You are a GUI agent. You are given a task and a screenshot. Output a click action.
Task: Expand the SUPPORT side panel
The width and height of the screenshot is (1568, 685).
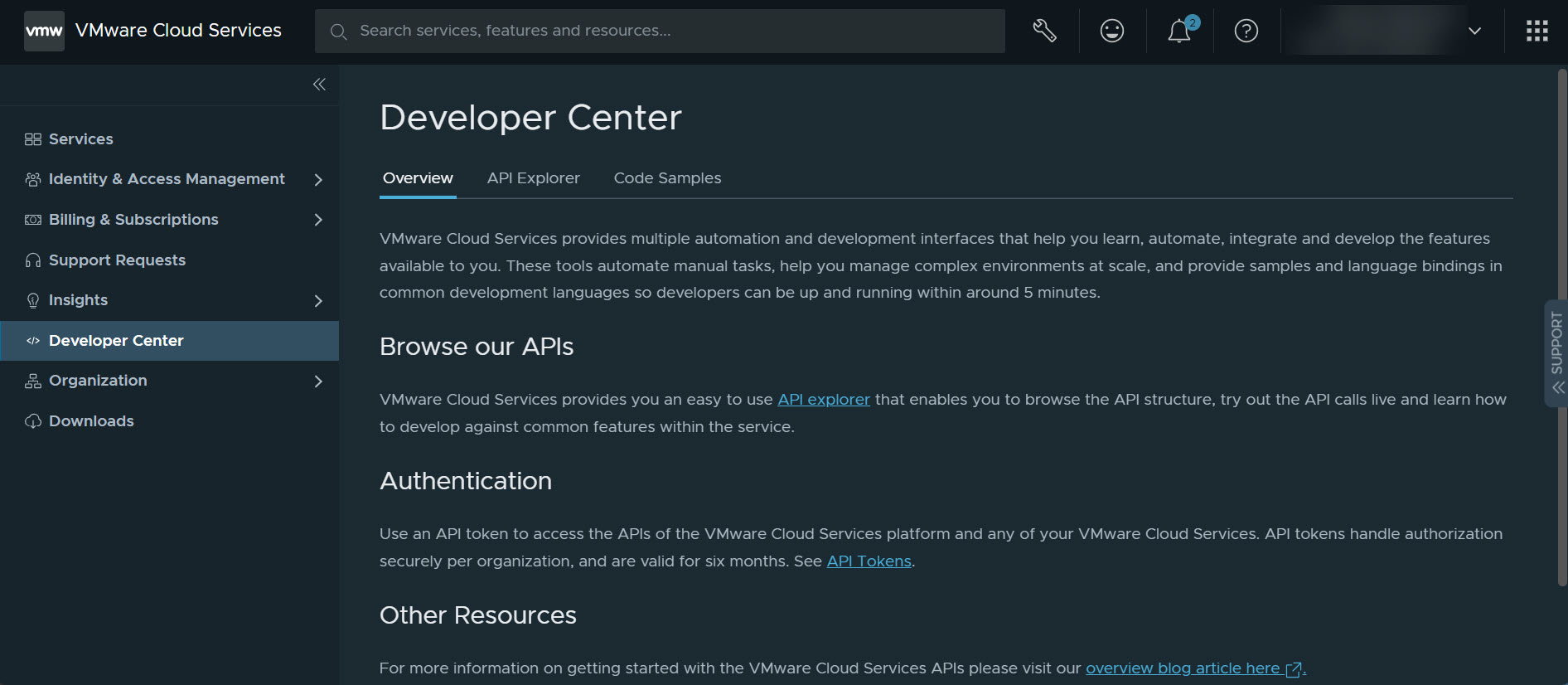(1556, 353)
